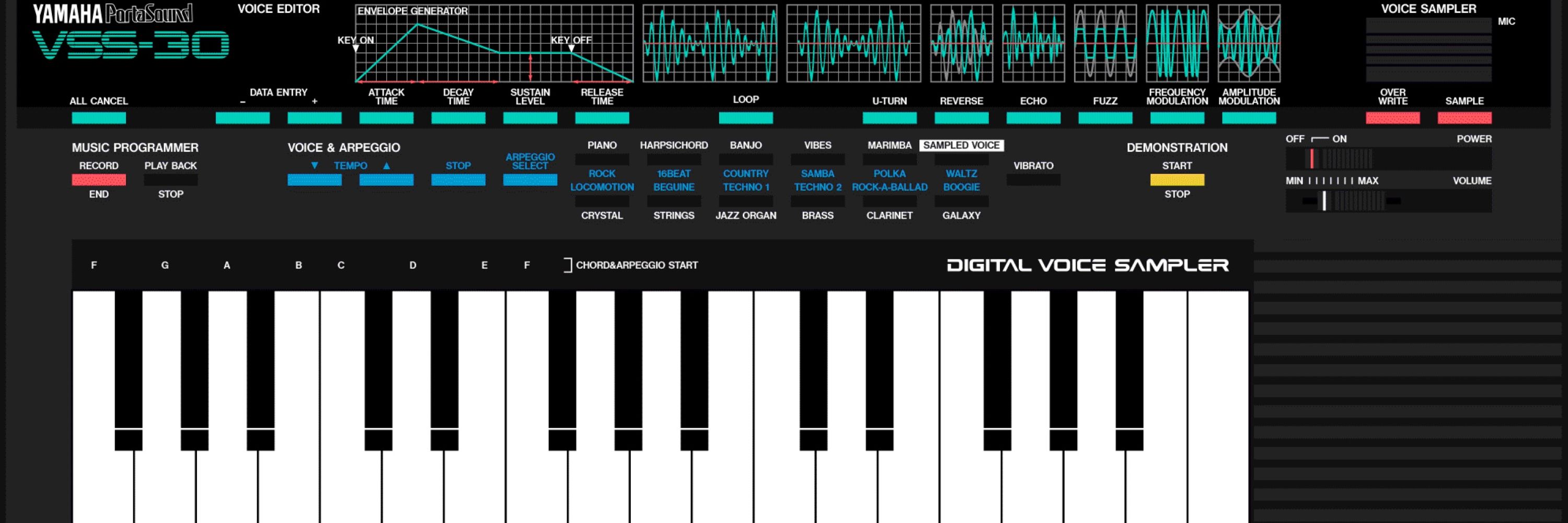Click the ROCK LOCOMOTION arpeggio label
This screenshot has width=1568, height=523.
click(x=602, y=180)
